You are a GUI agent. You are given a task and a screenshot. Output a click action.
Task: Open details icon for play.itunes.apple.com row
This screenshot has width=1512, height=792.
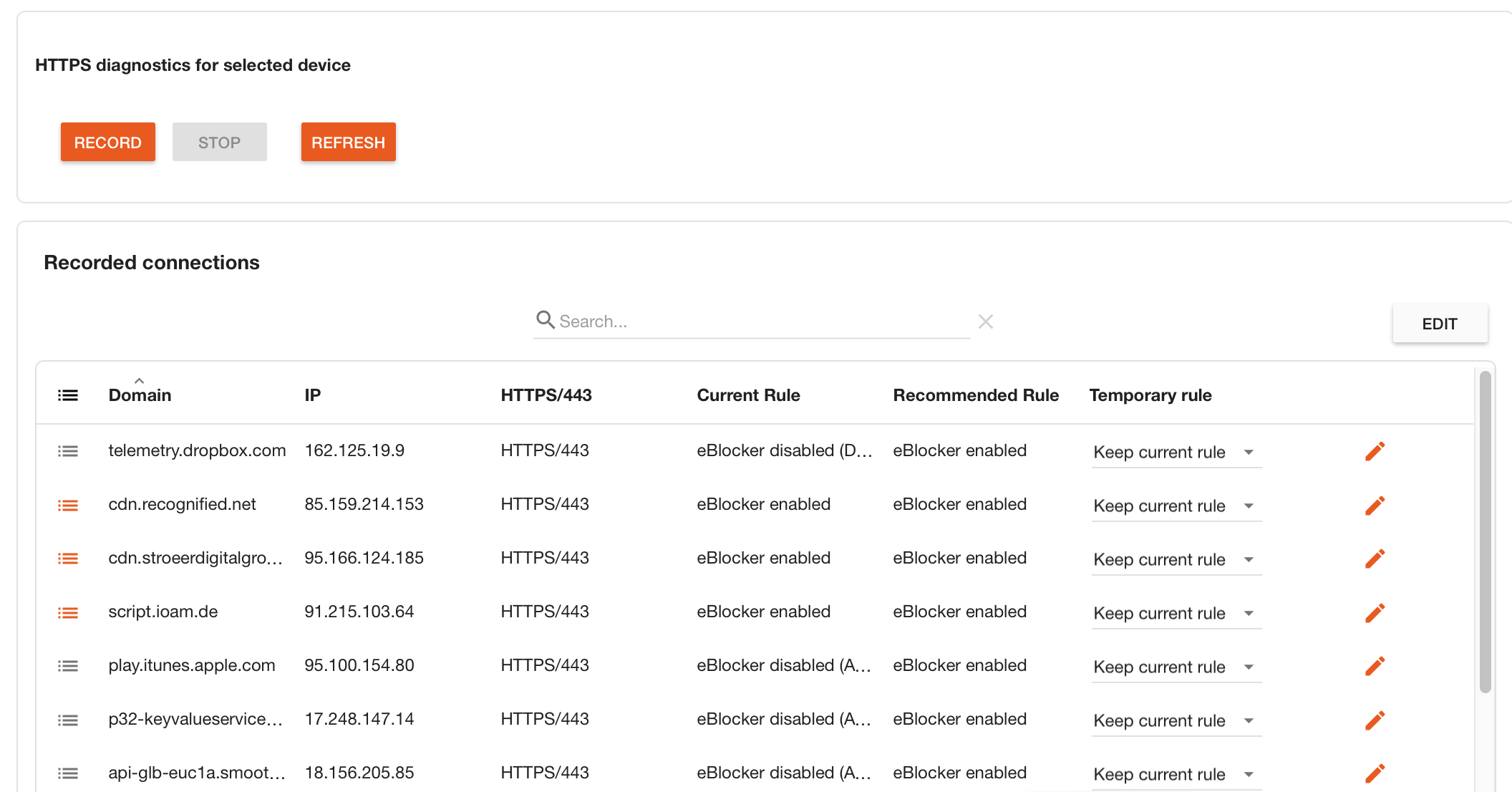coord(68,666)
